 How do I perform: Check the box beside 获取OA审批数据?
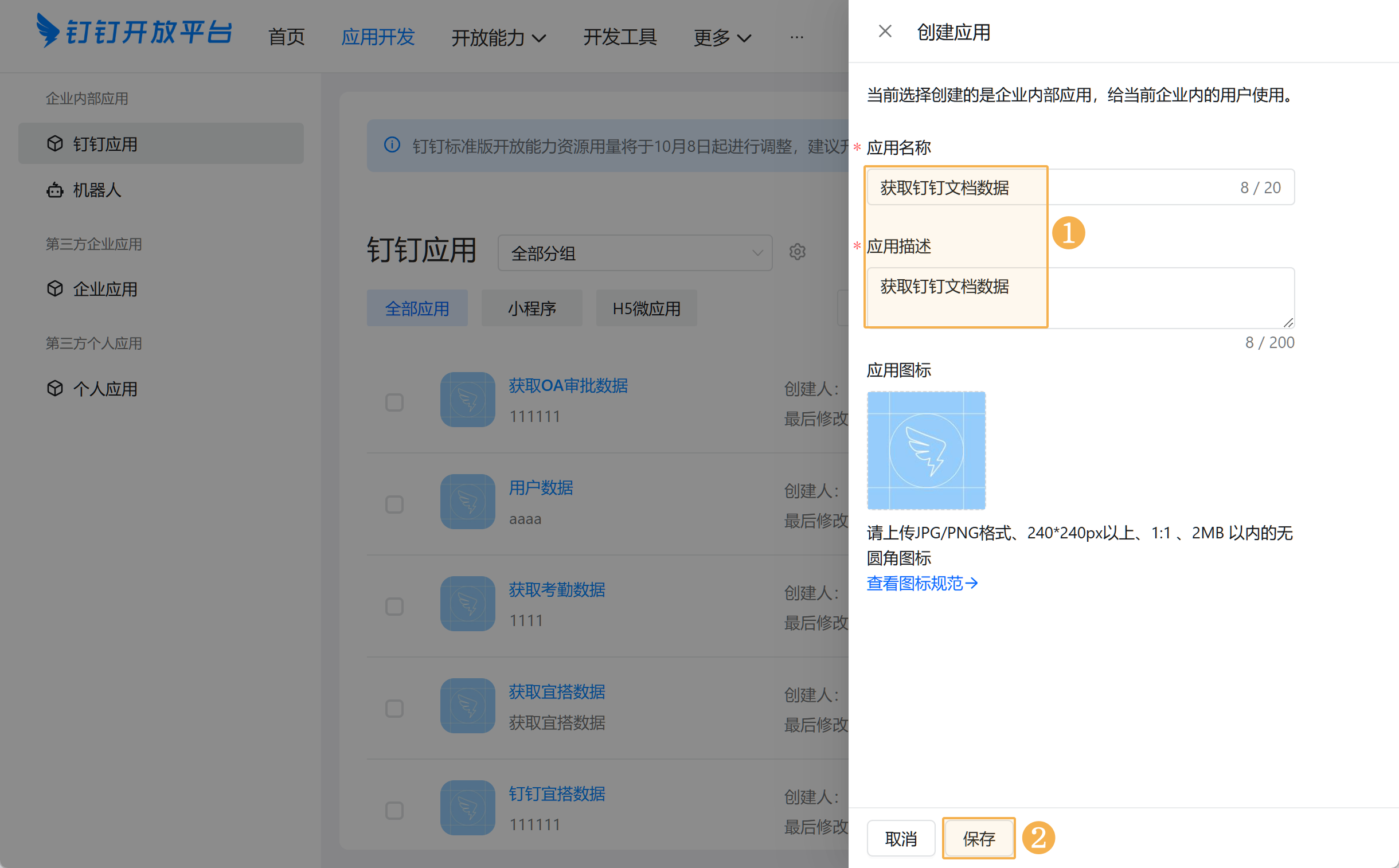point(394,402)
